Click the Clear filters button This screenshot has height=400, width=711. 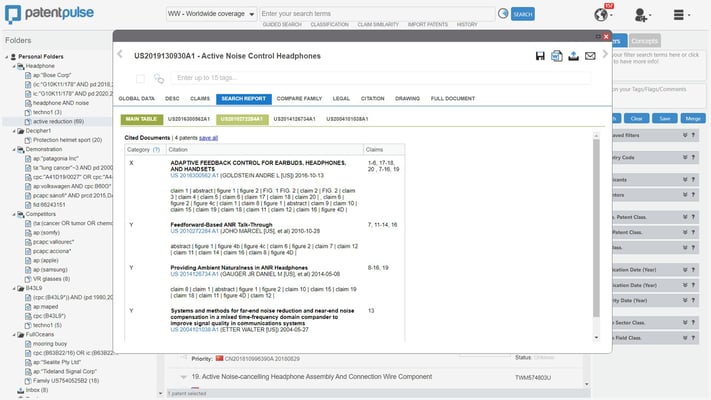(637, 118)
